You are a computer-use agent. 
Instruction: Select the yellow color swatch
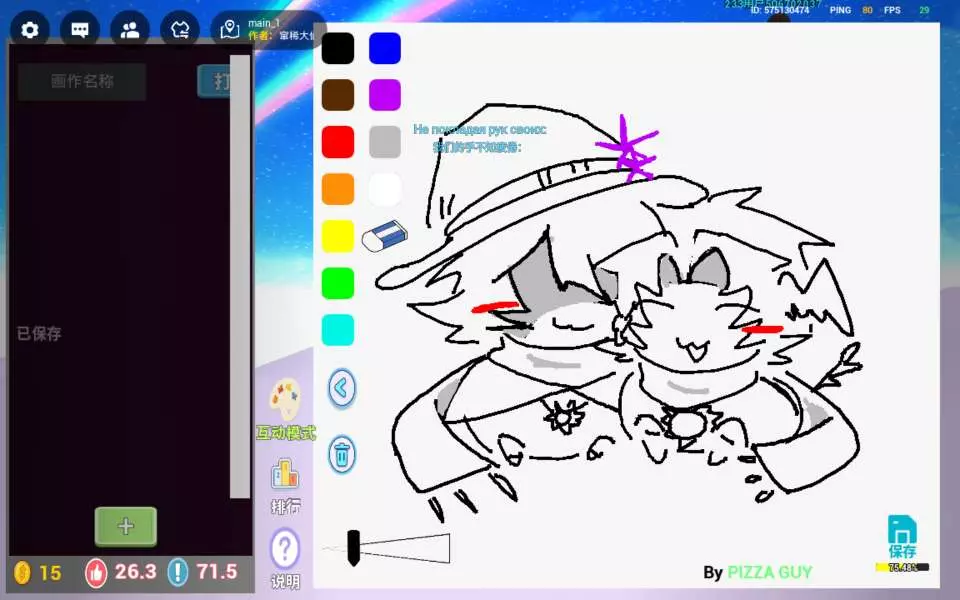coord(338,236)
